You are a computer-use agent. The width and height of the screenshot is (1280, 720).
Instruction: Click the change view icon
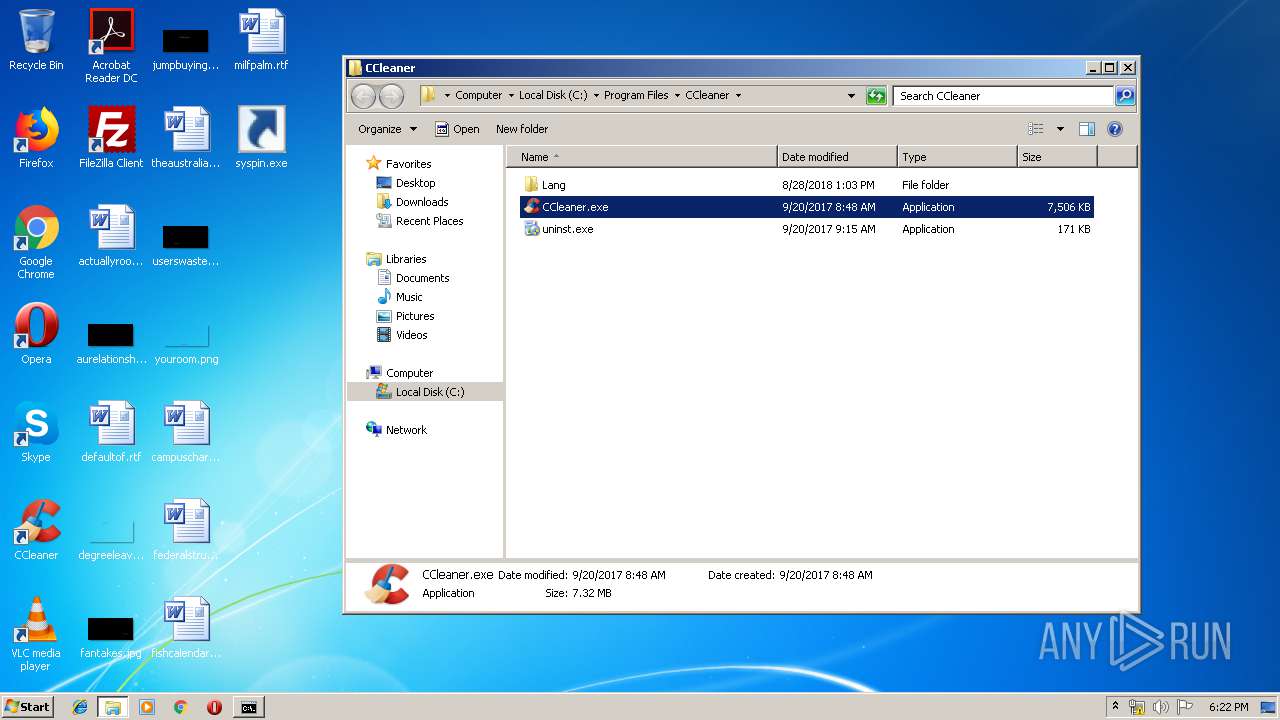tap(1036, 129)
